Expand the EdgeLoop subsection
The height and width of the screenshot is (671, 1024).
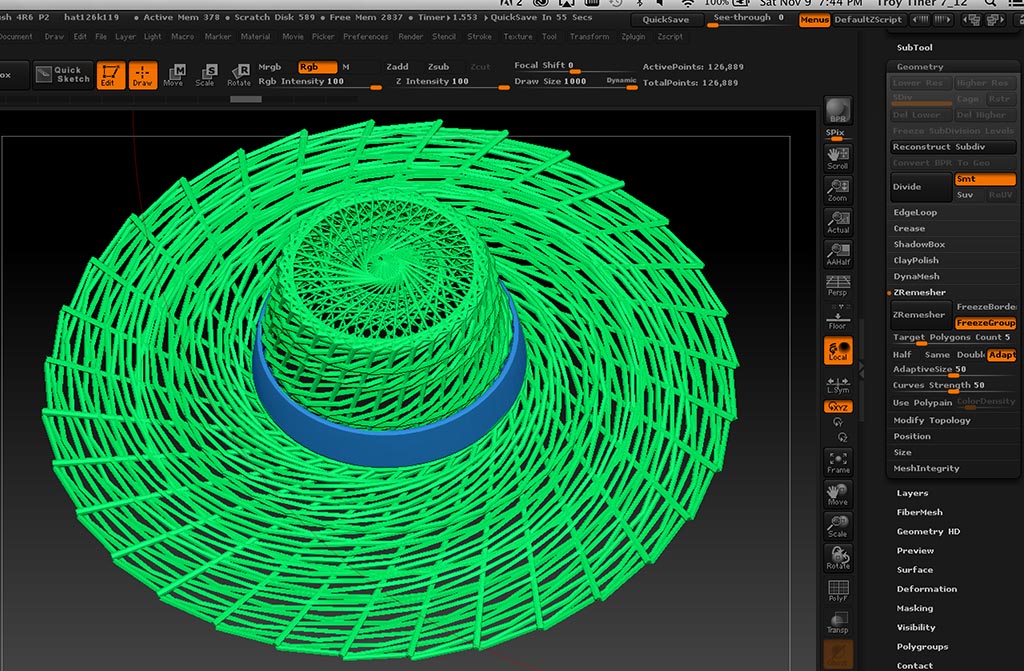[x=915, y=212]
